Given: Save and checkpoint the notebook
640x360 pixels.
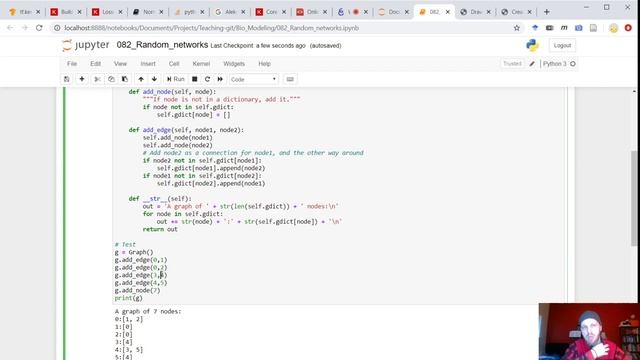Looking at the screenshot, I should [x=67, y=79].
